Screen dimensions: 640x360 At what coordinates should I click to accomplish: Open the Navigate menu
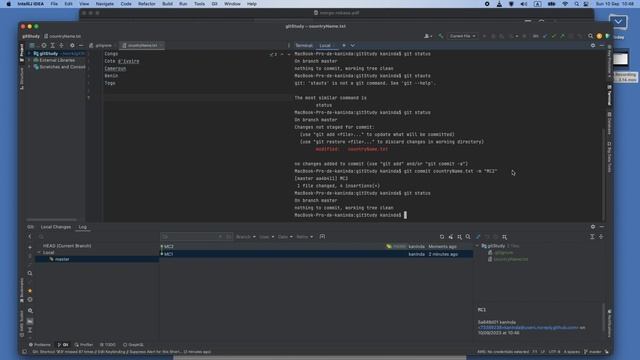[x=104, y=4]
